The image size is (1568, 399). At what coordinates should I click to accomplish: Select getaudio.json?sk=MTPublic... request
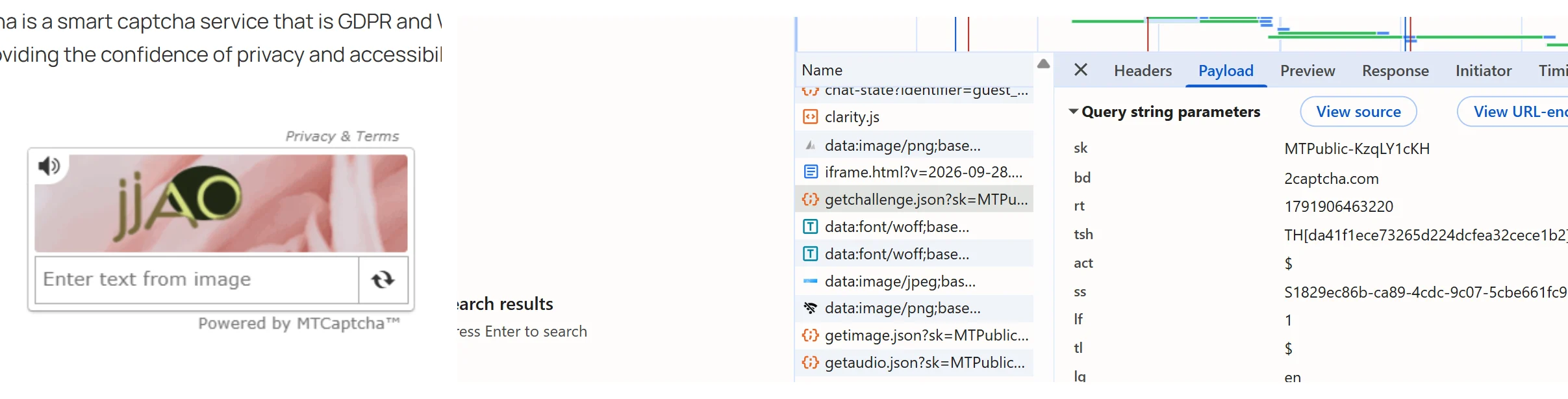click(x=915, y=363)
